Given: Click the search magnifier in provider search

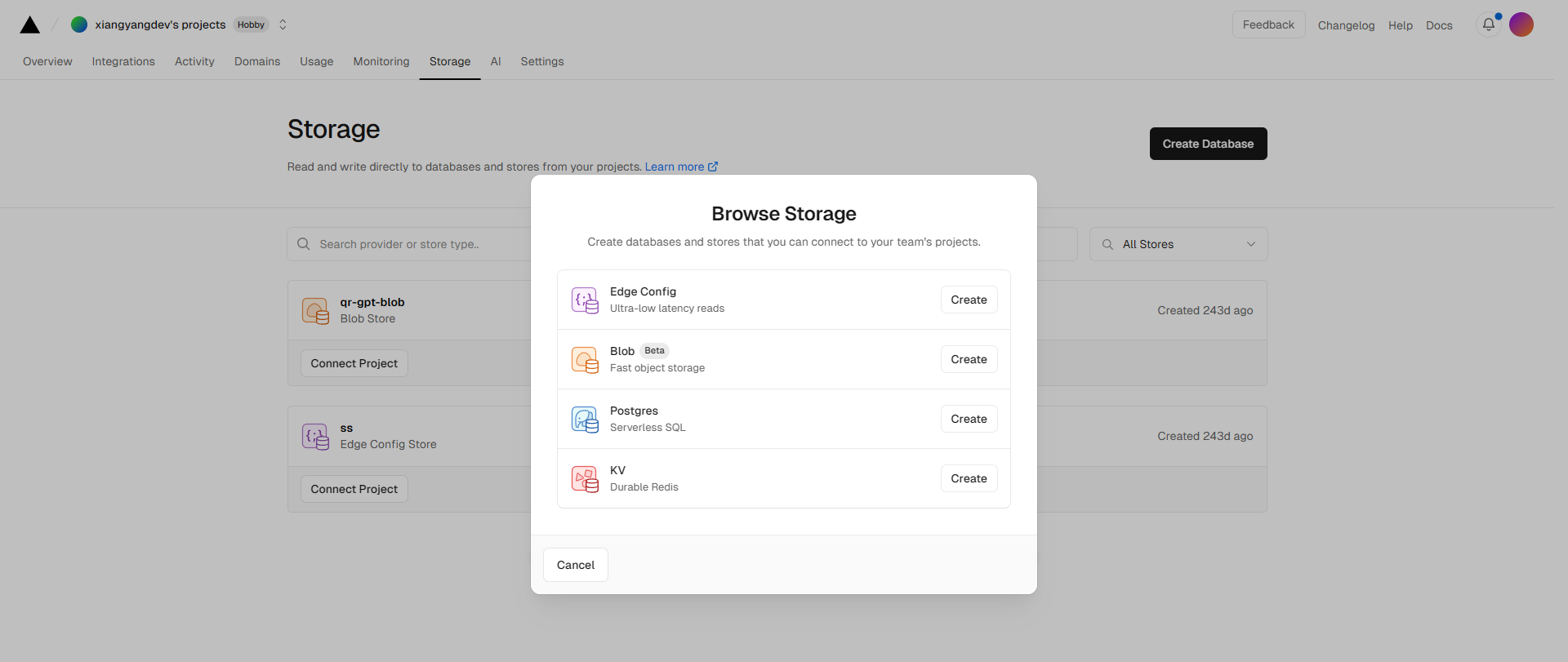Looking at the screenshot, I should coord(304,244).
